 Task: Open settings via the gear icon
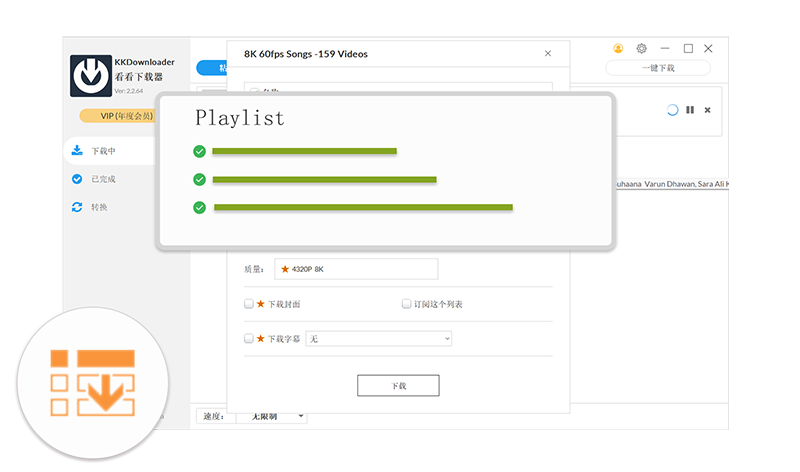[642, 48]
